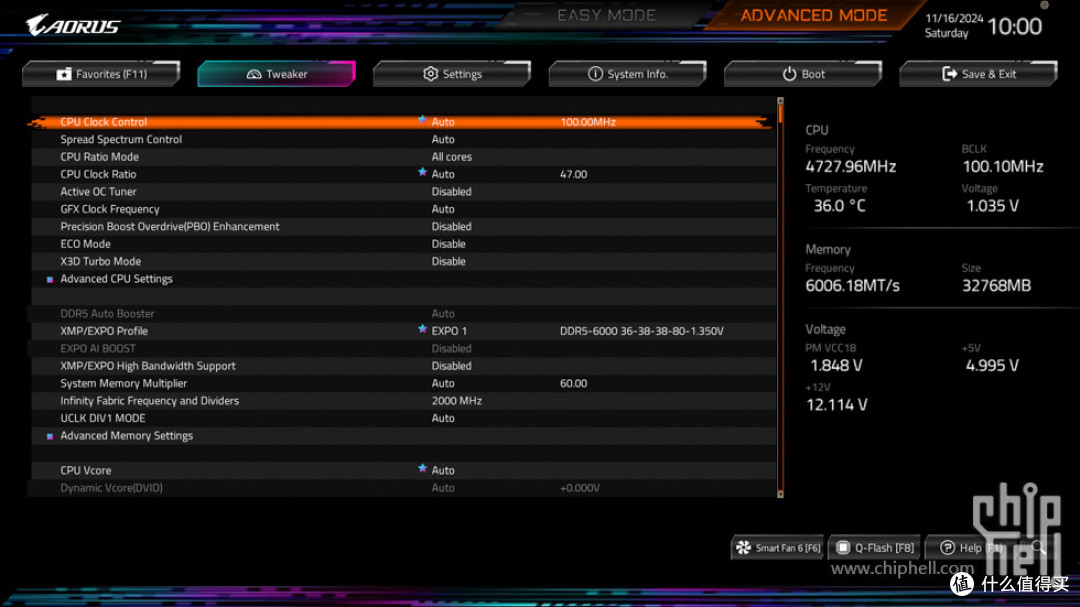This screenshot has width=1080, height=607.
Task: Select Infinity Fabric Frequency and Dividers label
Action: pyautogui.click(x=149, y=401)
